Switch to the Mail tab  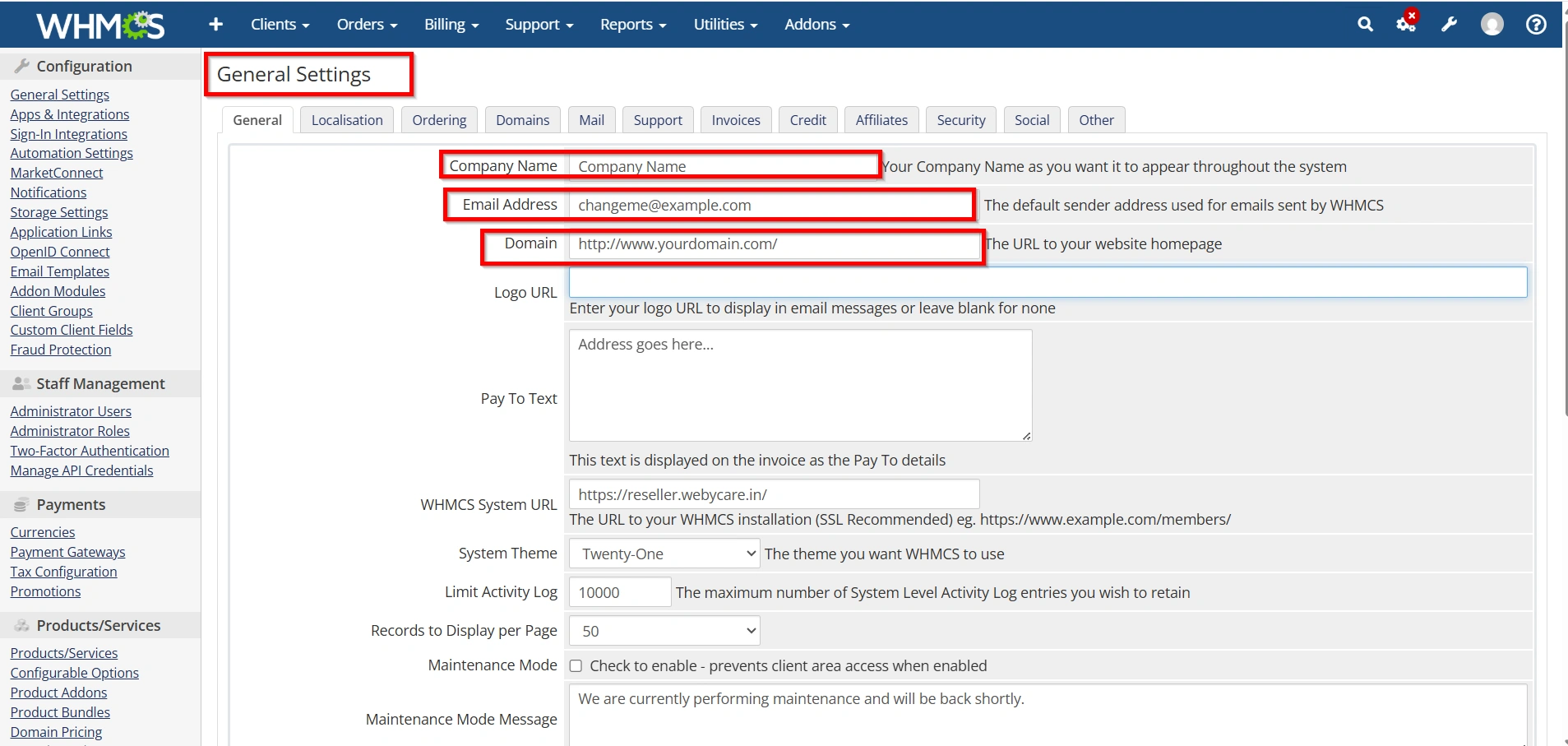591,120
